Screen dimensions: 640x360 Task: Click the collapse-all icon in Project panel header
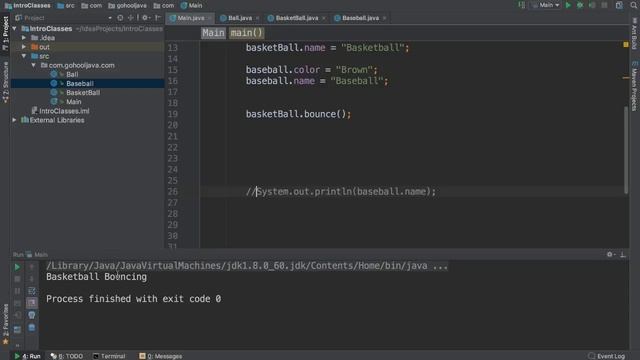tap(131, 18)
